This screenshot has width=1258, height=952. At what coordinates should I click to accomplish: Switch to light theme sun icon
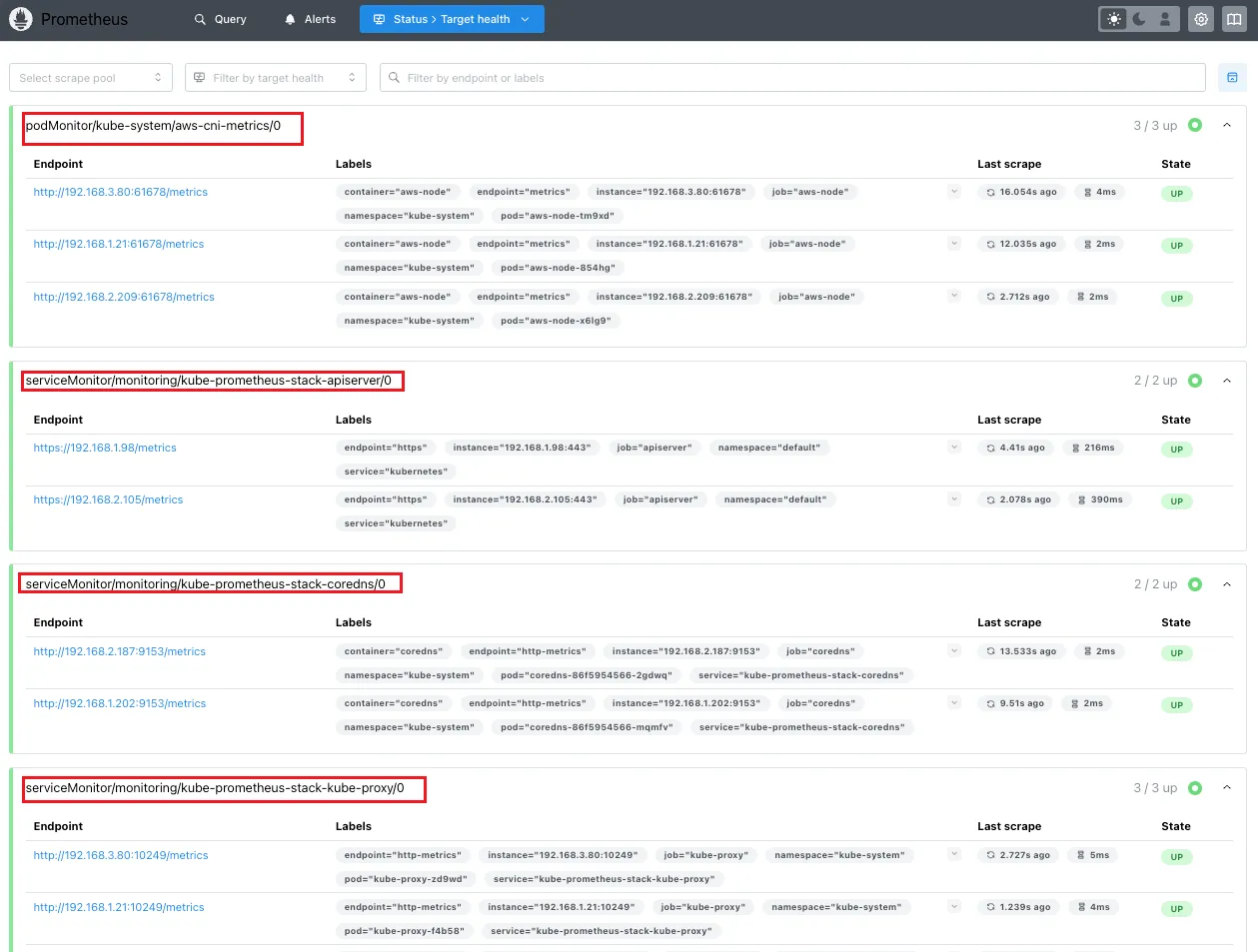coord(1114,19)
